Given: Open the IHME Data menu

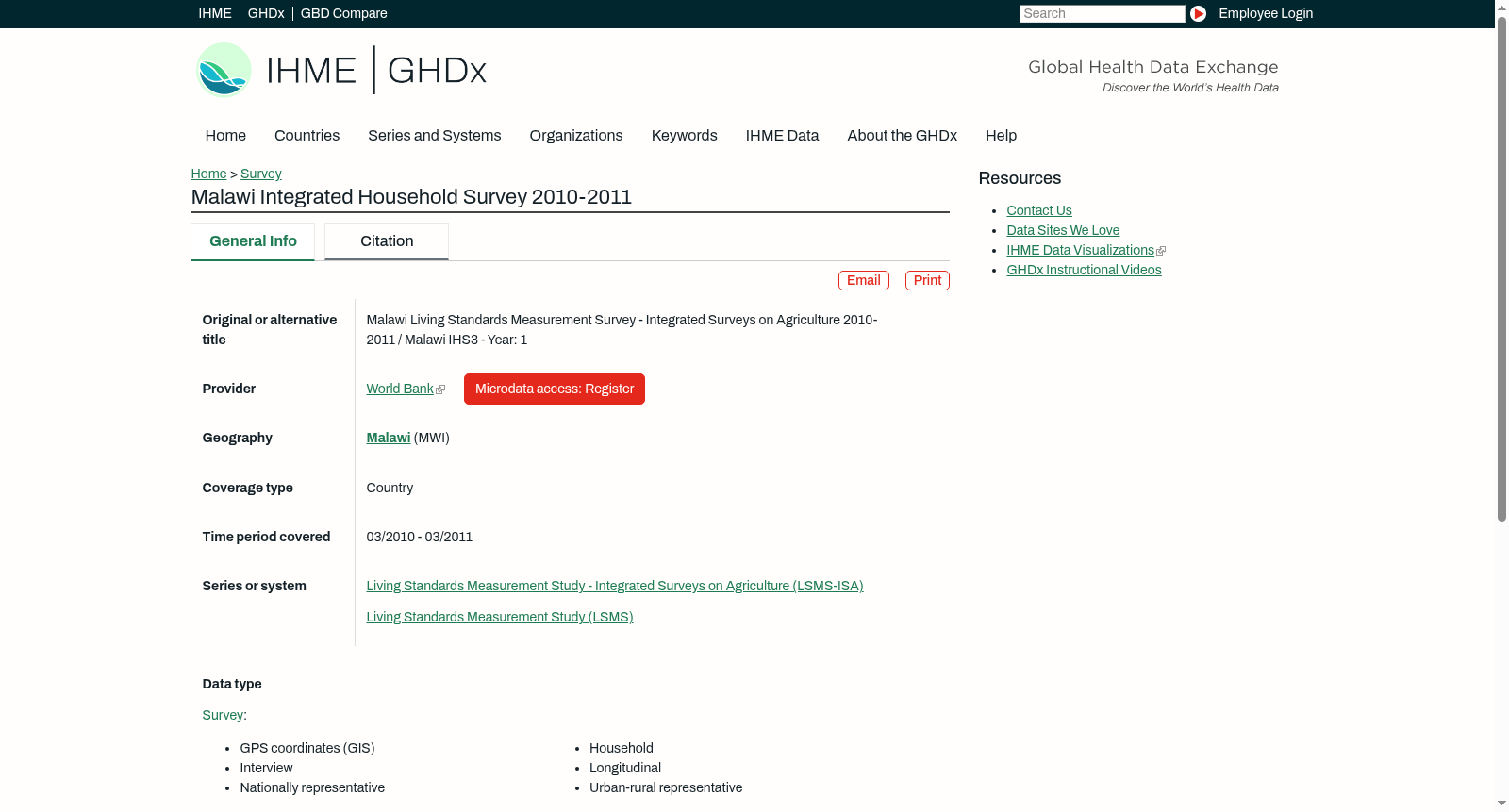Looking at the screenshot, I should [782, 136].
